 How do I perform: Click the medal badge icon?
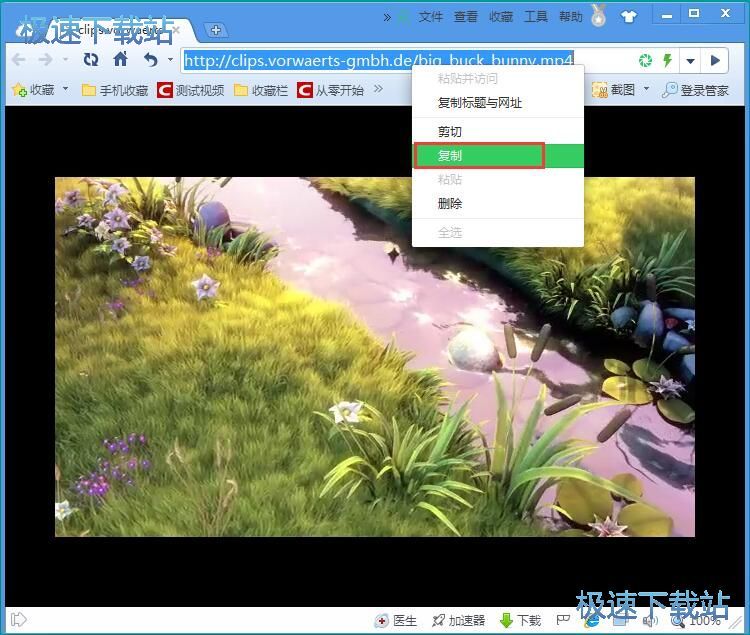[x=598, y=15]
